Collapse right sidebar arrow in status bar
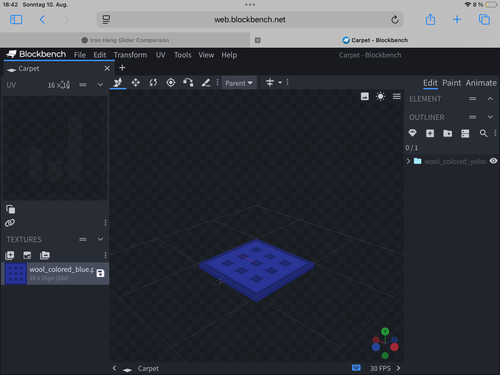The image size is (500, 375). click(x=398, y=368)
